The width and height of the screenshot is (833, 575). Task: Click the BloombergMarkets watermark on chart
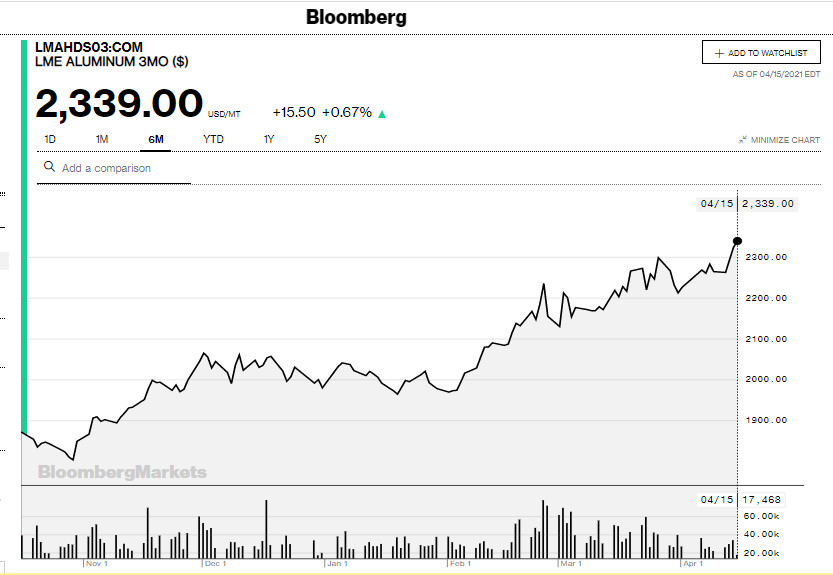[x=122, y=472]
